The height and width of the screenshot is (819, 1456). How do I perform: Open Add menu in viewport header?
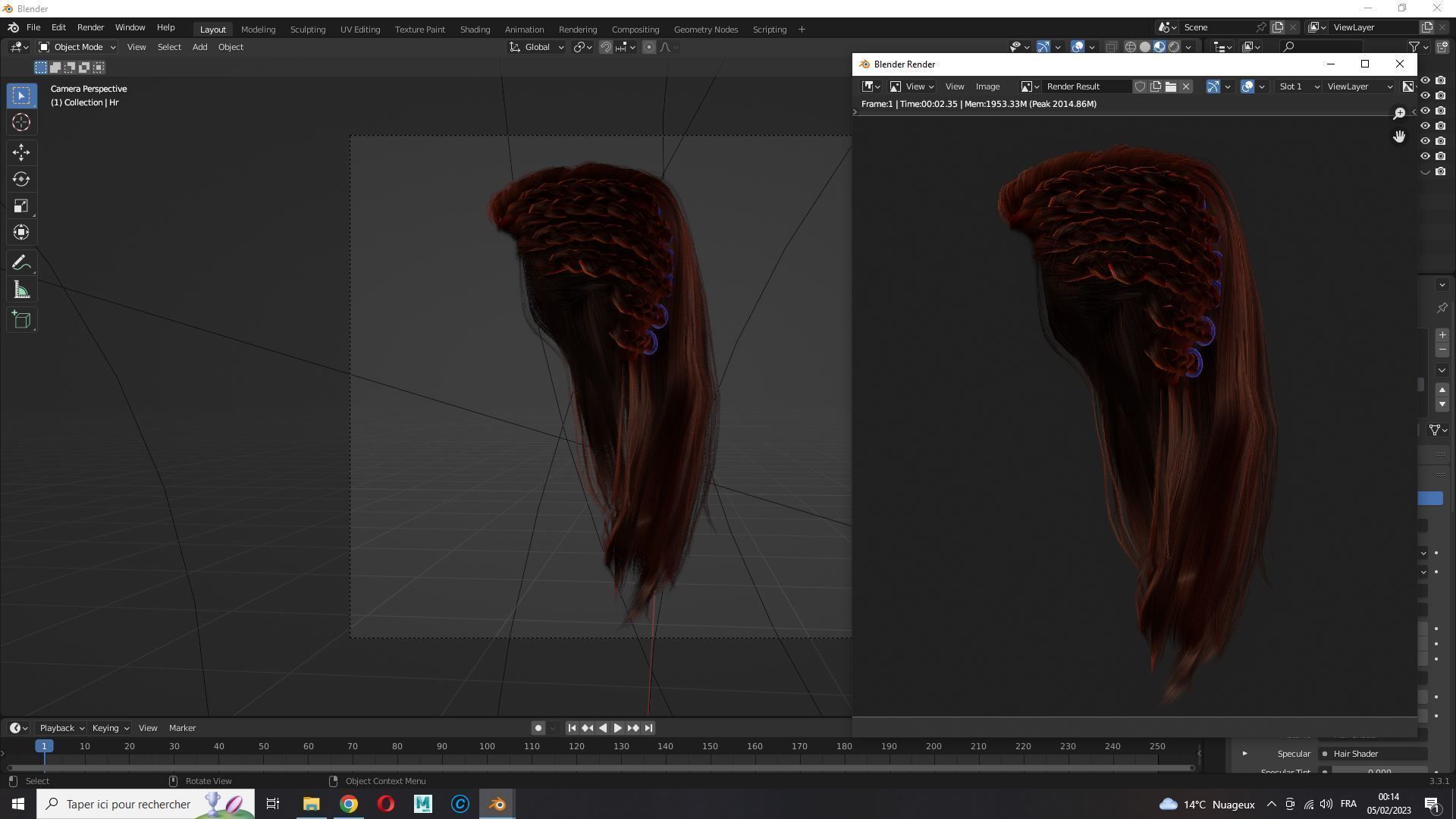coord(199,47)
